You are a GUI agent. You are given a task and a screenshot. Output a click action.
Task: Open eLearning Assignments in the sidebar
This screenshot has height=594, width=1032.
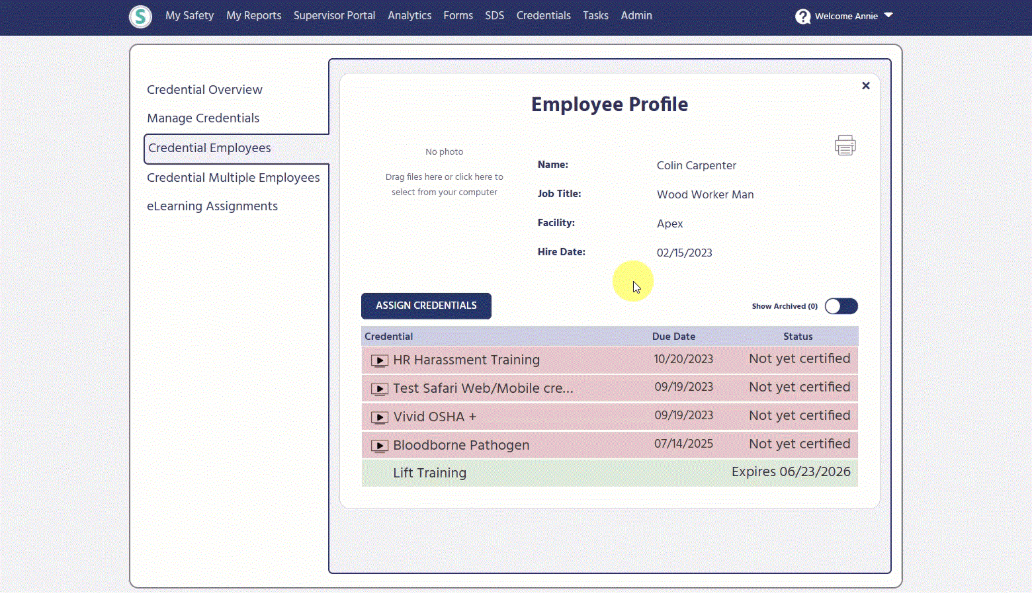[212, 206]
